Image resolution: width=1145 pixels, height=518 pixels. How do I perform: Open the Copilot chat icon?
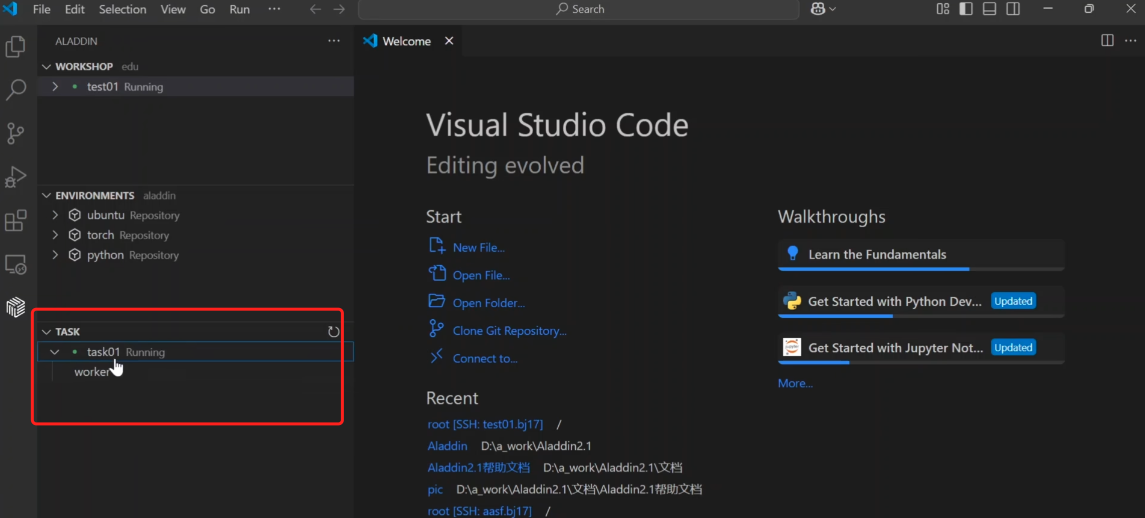818,9
